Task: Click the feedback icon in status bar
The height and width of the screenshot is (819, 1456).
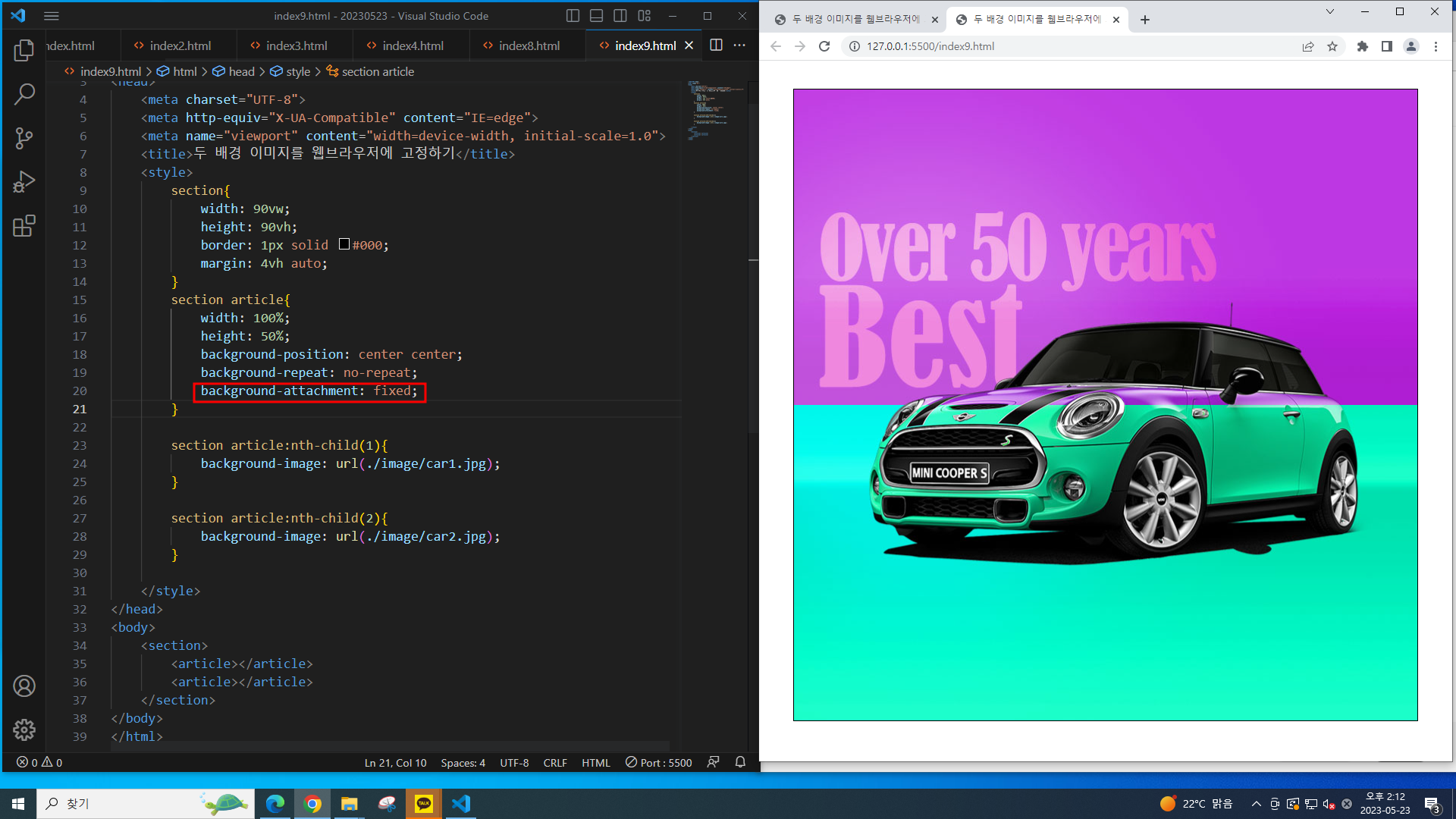Action: click(x=713, y=762)
